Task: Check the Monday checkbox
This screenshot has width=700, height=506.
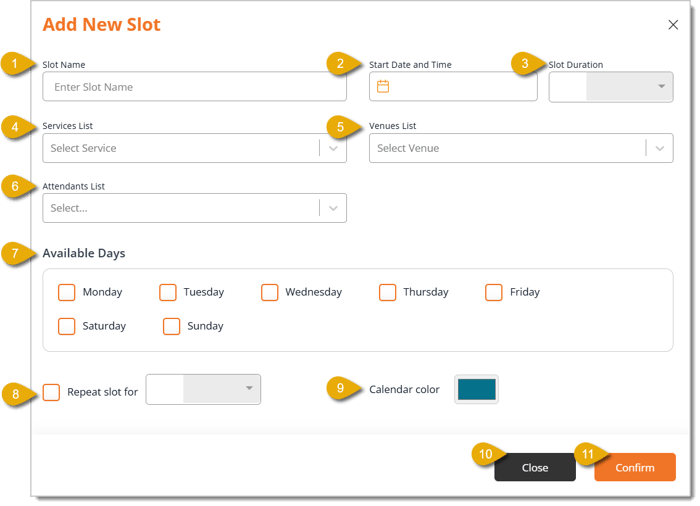Action: click(x=67, y=293)
